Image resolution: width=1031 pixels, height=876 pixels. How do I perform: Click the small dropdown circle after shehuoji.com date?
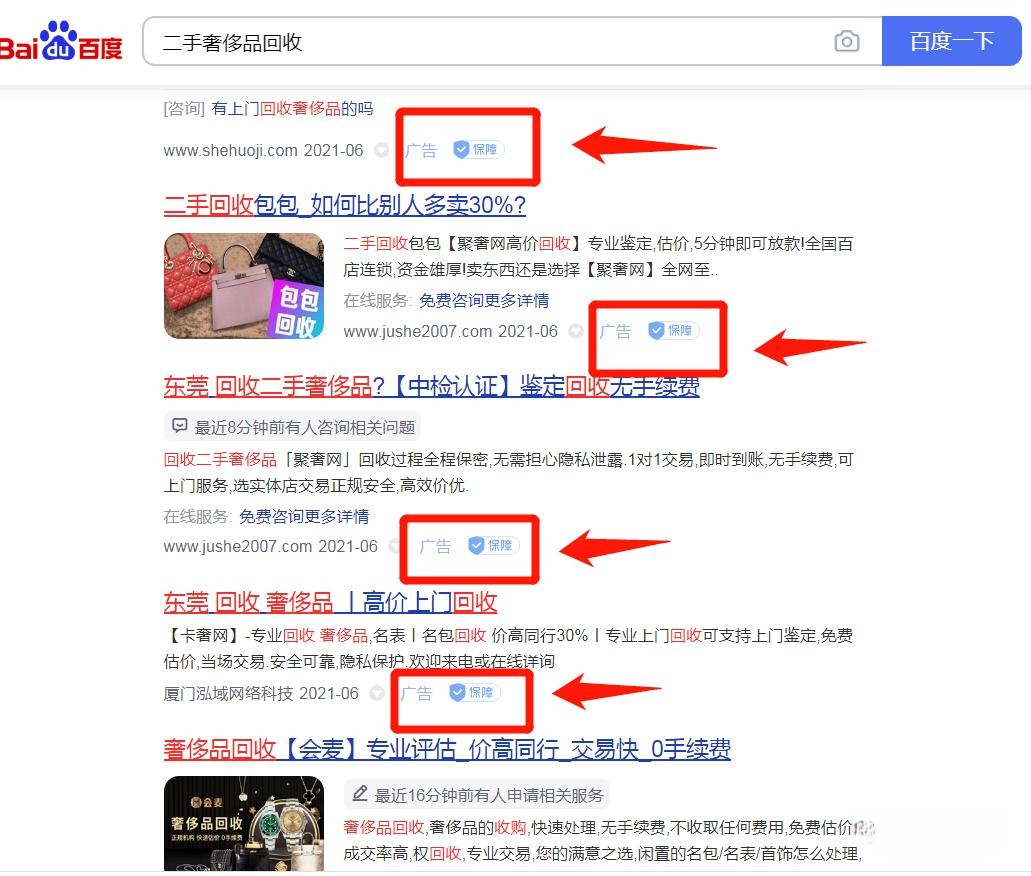(381, 150)
